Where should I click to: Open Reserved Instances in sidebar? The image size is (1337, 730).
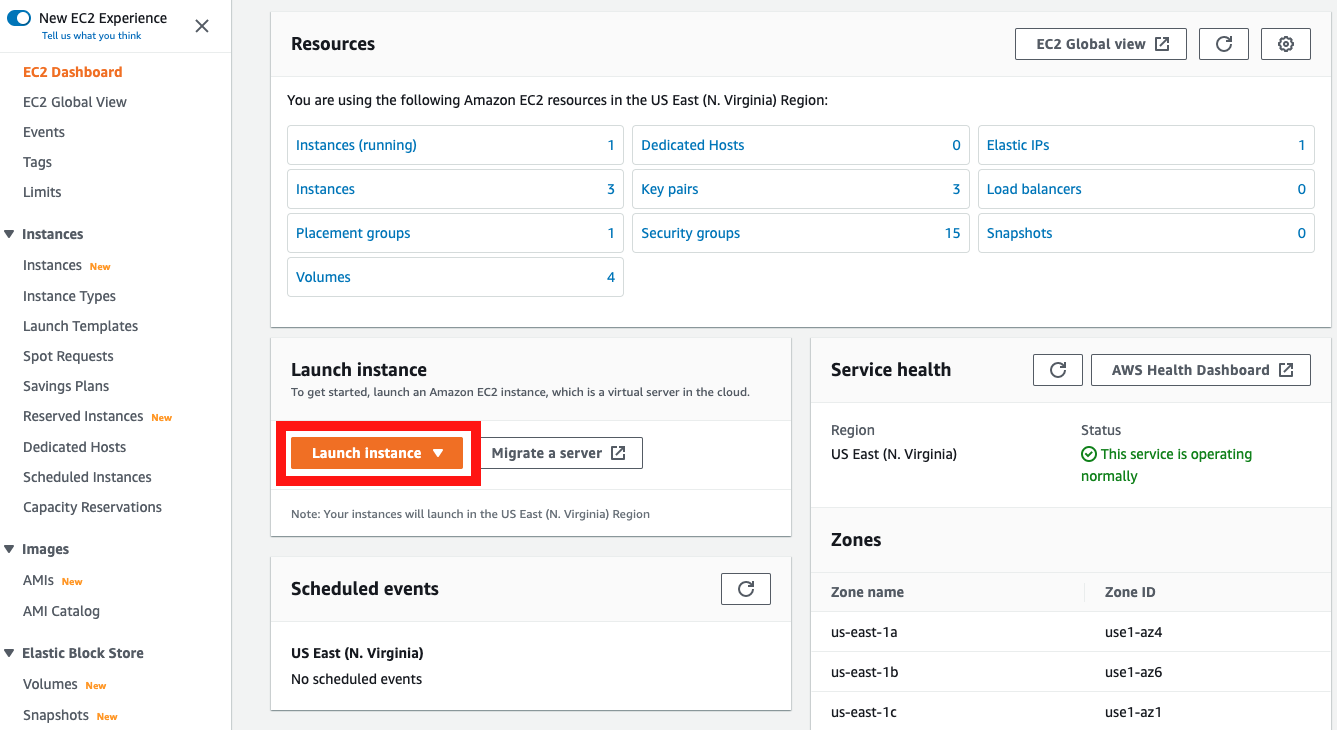pyautogui.click(x=83, y=416)
